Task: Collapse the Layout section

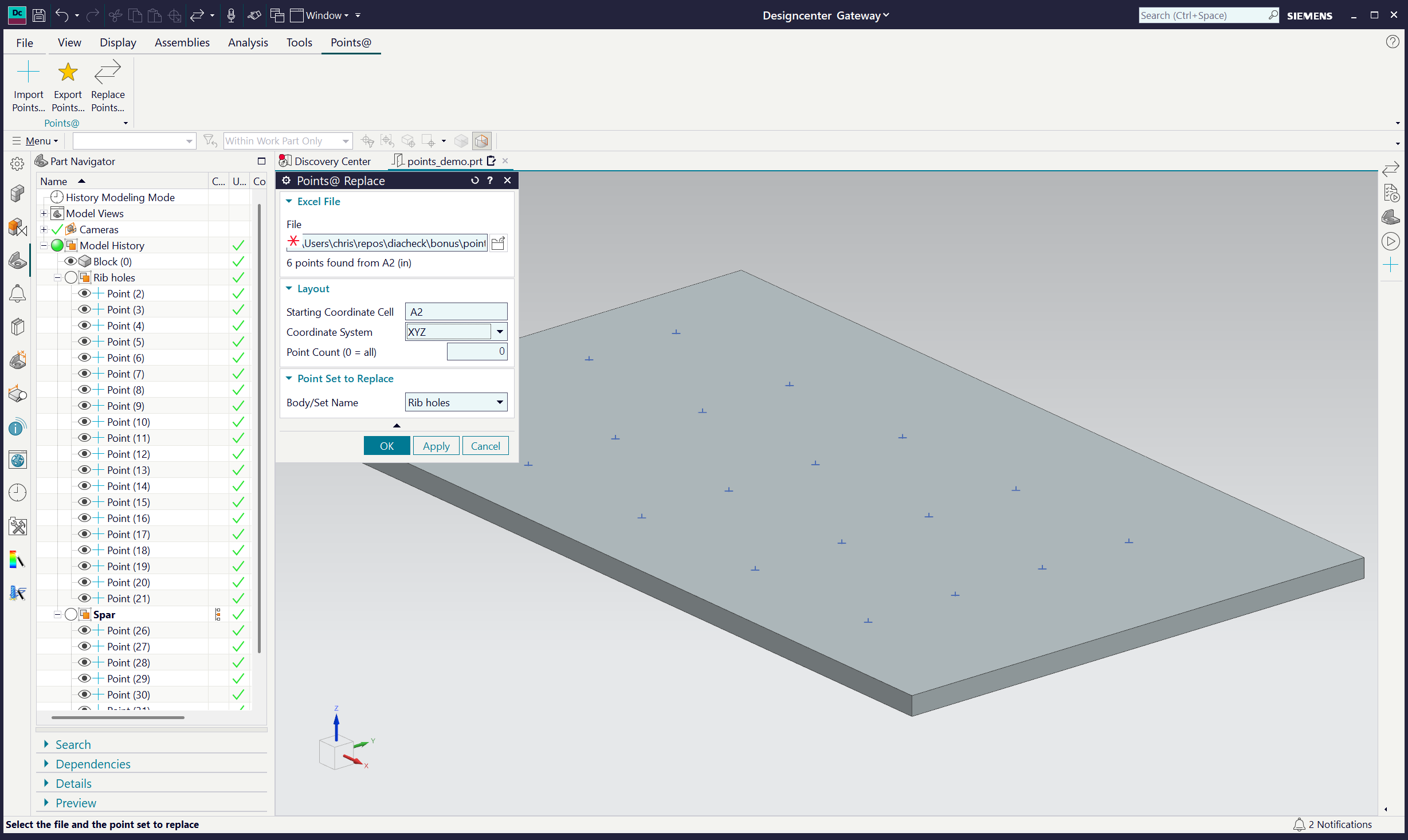Action: (289, 288)
